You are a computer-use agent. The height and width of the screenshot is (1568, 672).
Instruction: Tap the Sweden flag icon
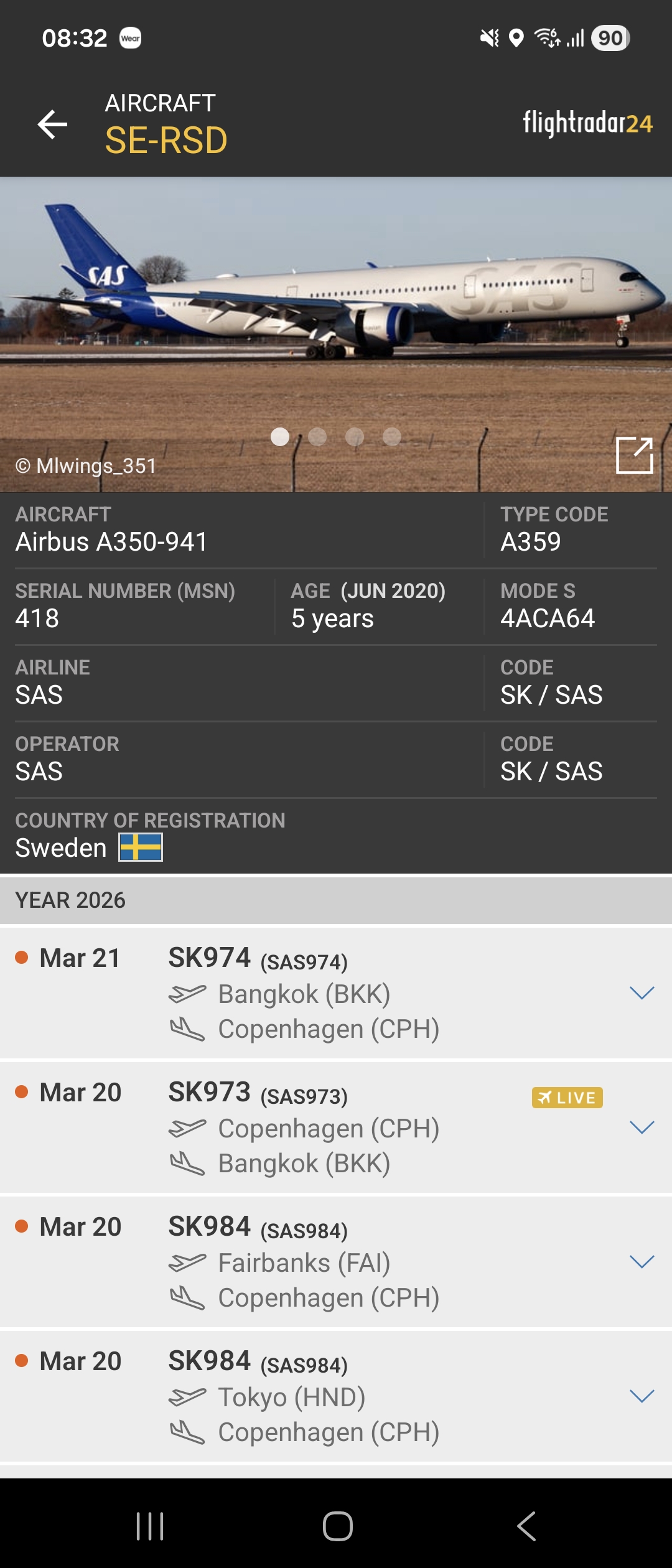point(141,847)
